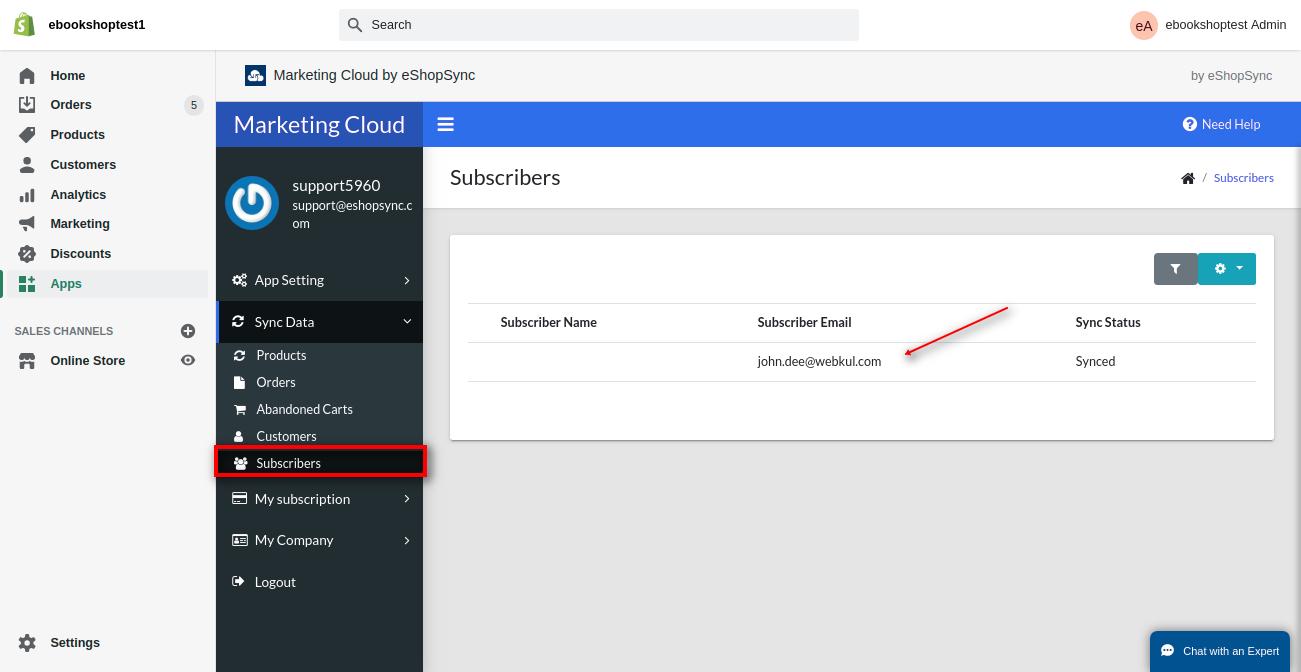Screen dimensions: 1301x672
Task: Click the Home house icon in sidebar
Action: coord(27,76)
